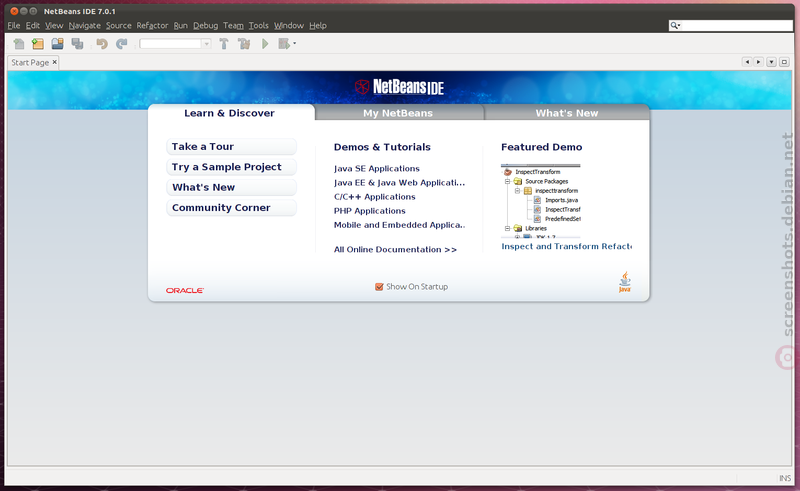Click into the quick search field

pos(736,26)
